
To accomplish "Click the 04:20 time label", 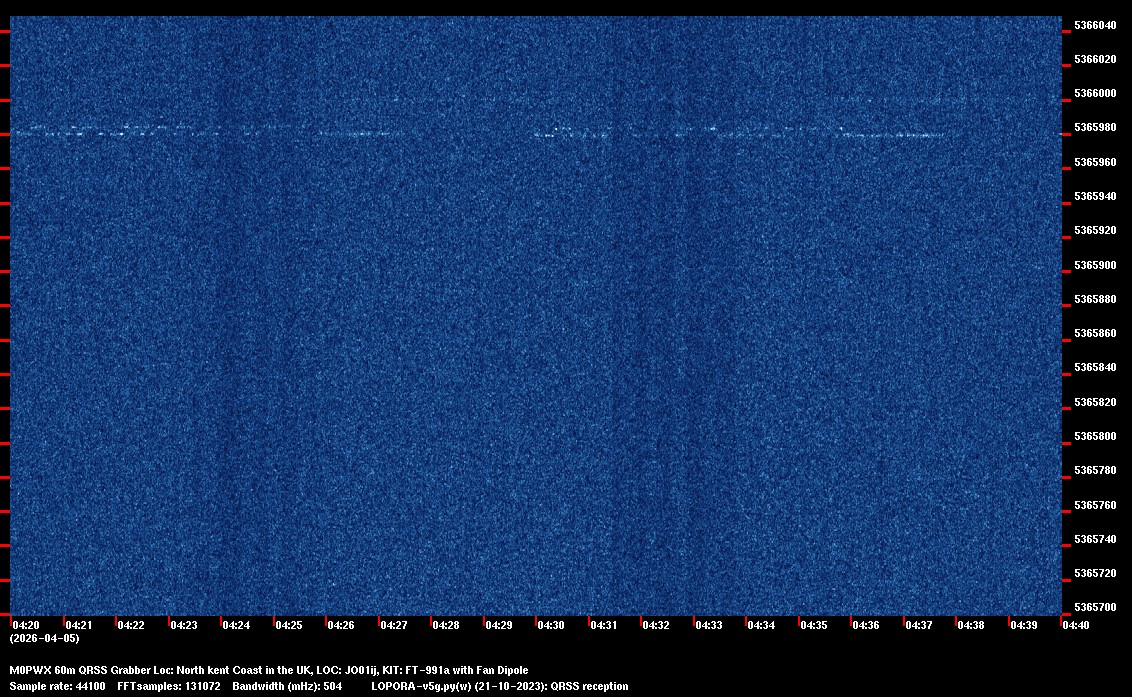I will point(26,625).
